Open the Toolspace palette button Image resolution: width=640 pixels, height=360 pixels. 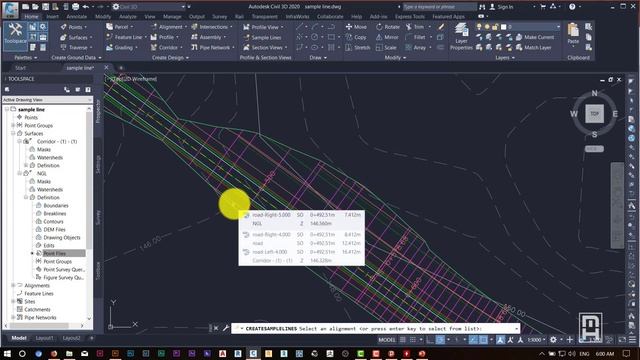[x=15, y=35]
